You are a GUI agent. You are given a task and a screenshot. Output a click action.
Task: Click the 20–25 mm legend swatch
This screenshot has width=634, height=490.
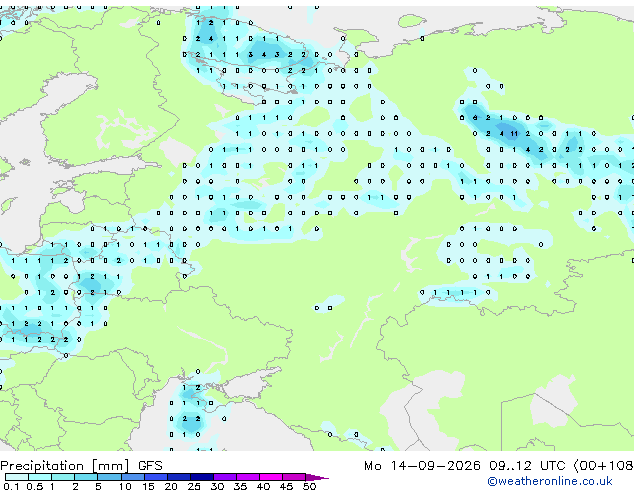[x=179, y=477]
